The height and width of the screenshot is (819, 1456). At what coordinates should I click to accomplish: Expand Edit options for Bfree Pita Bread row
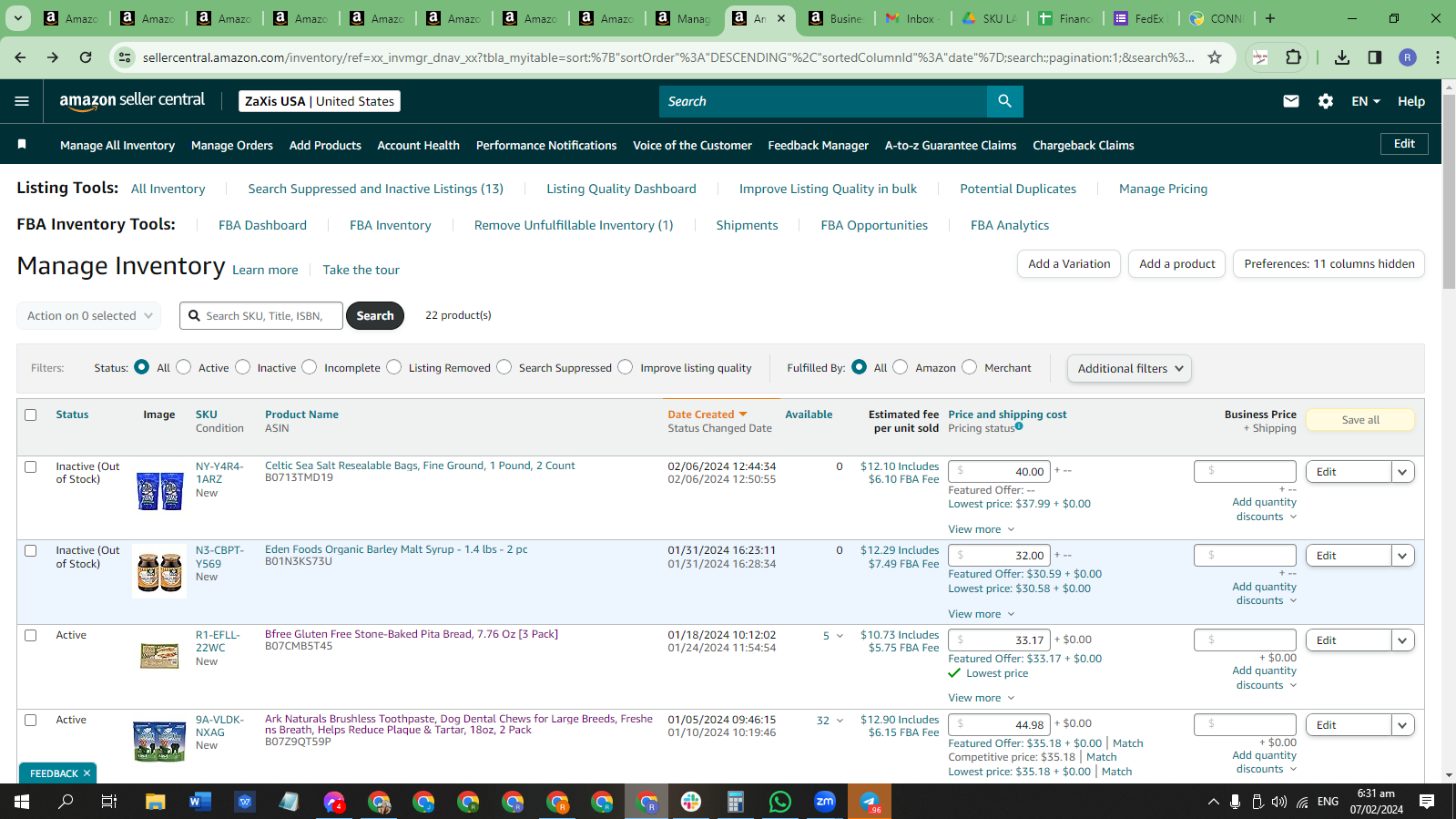[1402, 640]
